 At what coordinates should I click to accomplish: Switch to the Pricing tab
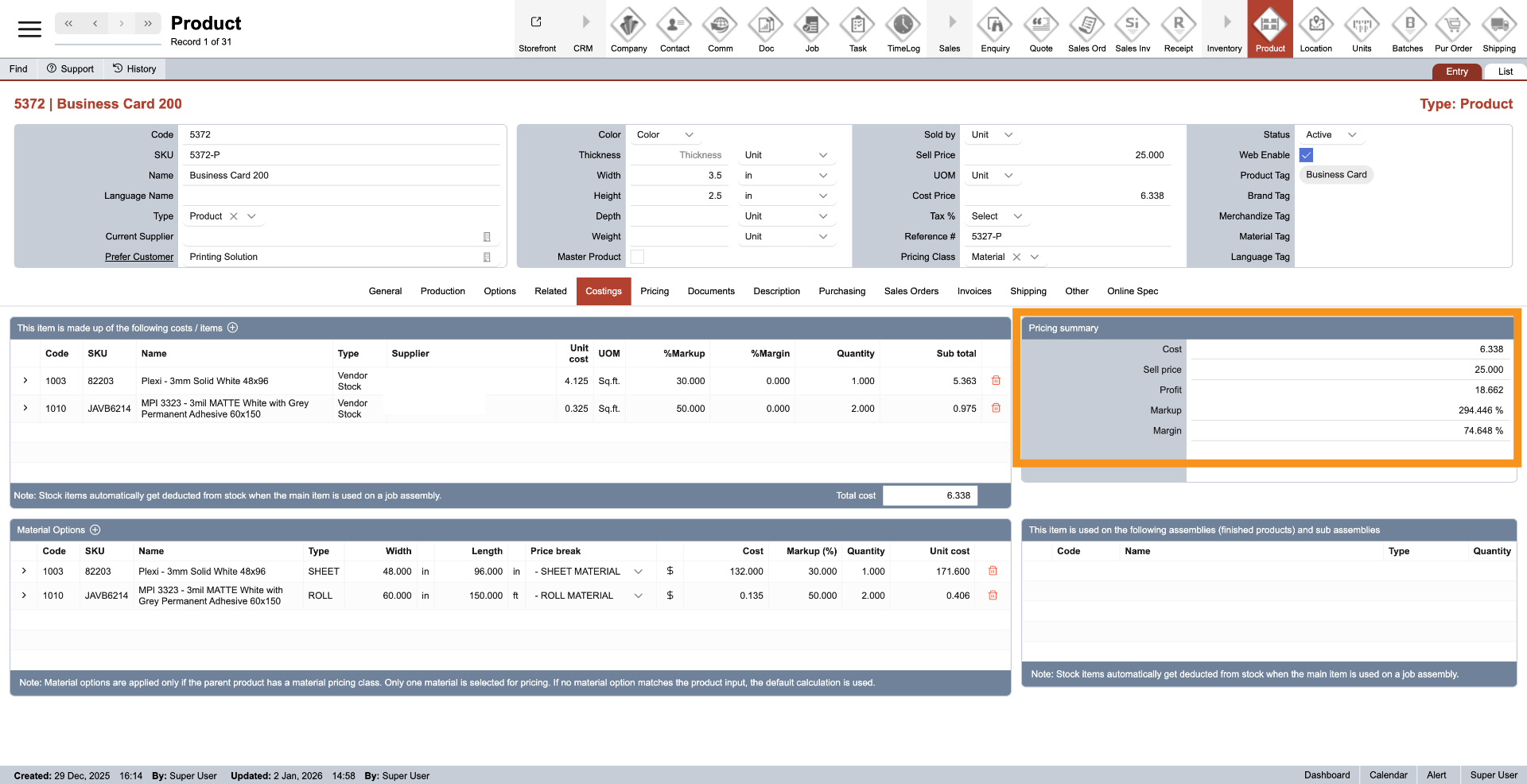point(655,291)
